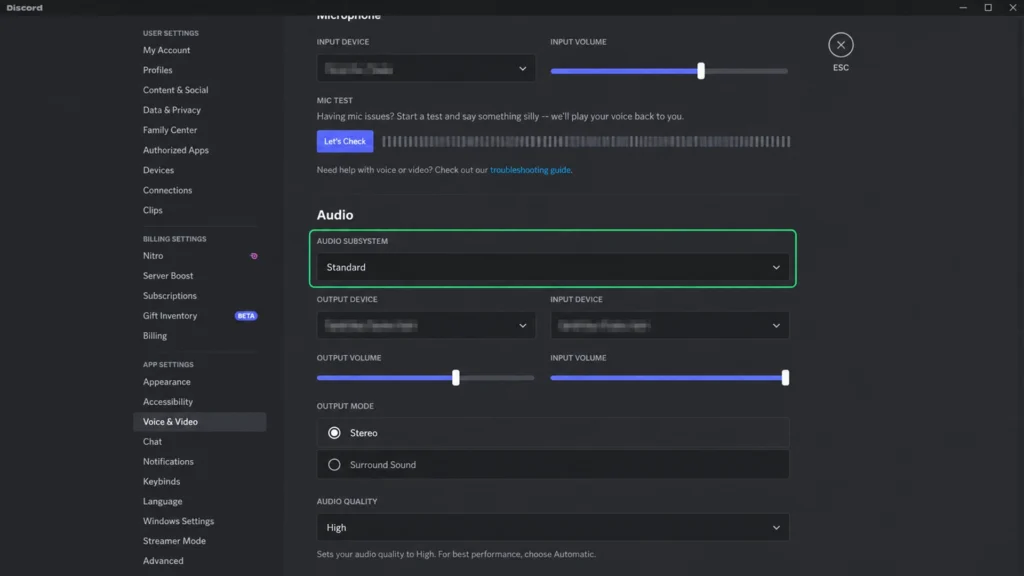Image resolution: width=1024 pixels, height=576 pixels.
Task: Select Voice & Video settings
Action: click(199, 421)
